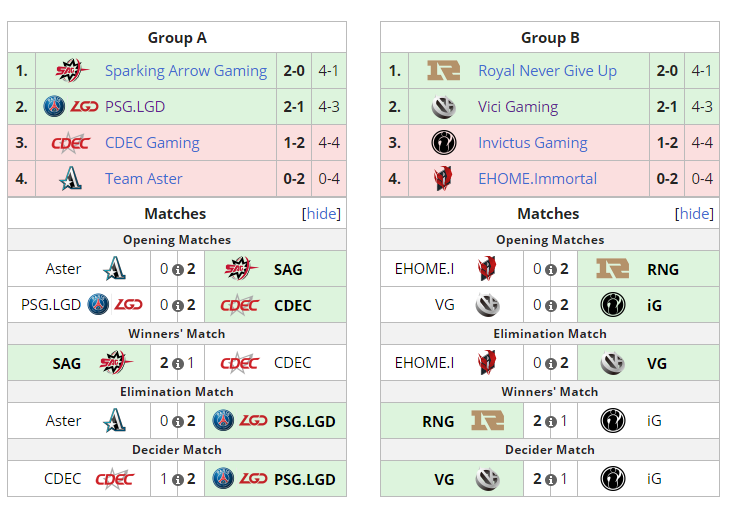
Task: Open the Royal Never Give Up team link
Action: [x=547, y=71]
